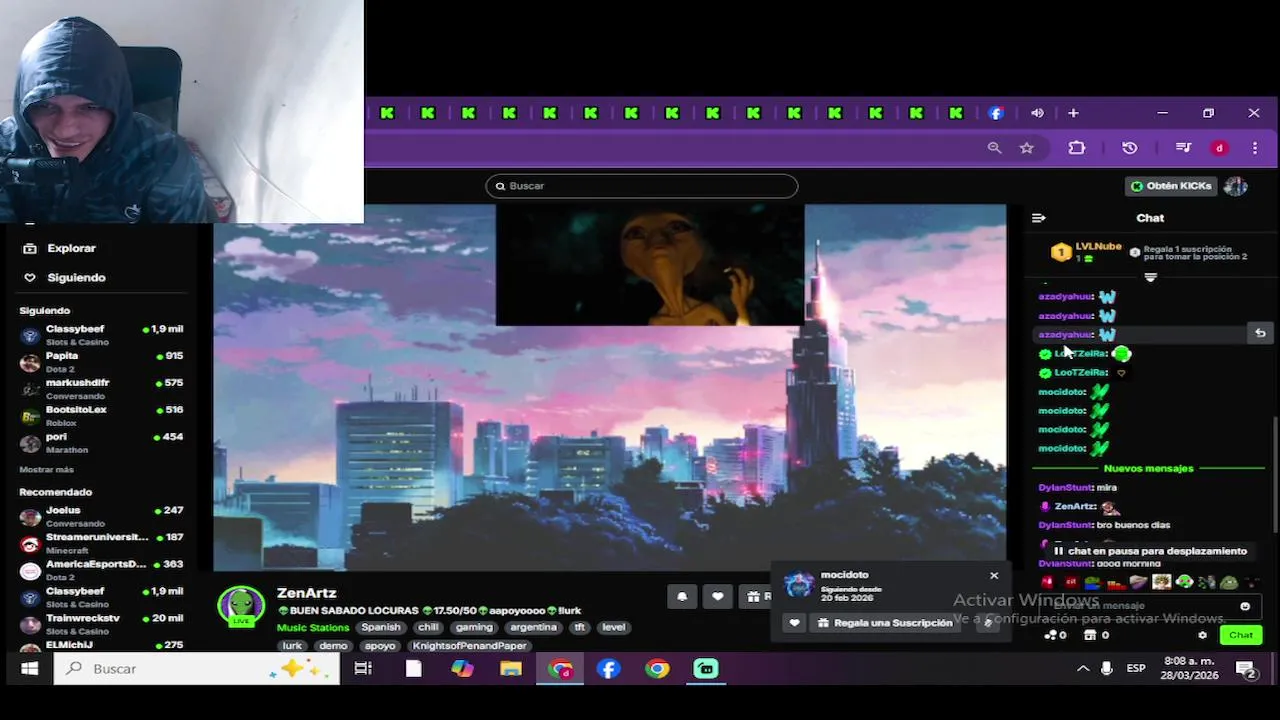Open the pori Marathon channel
Screen dimensions: 1280x720
[102, 443]
